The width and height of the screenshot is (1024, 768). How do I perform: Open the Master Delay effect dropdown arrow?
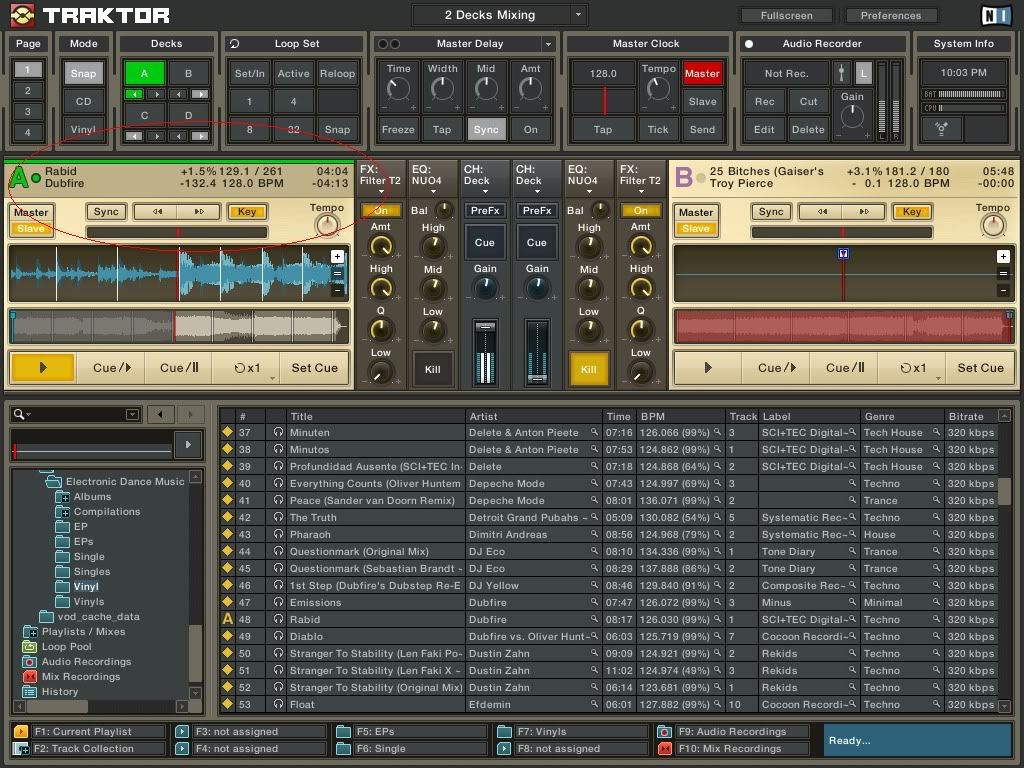(548, 44)
